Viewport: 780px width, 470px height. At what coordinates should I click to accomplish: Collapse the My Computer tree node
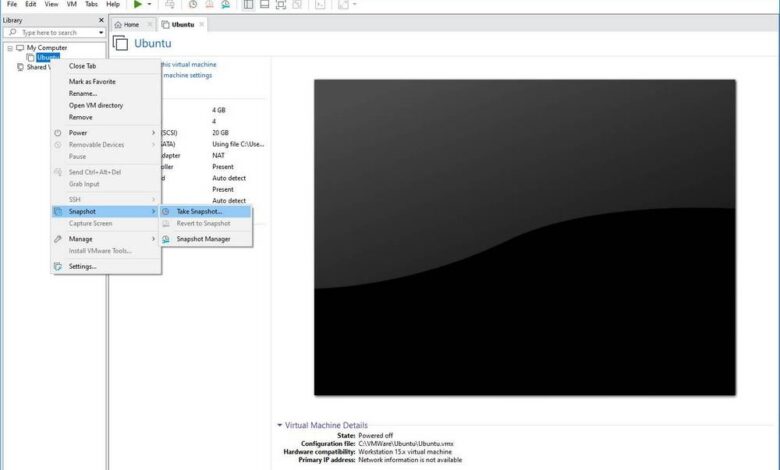[x=10, y=48]
